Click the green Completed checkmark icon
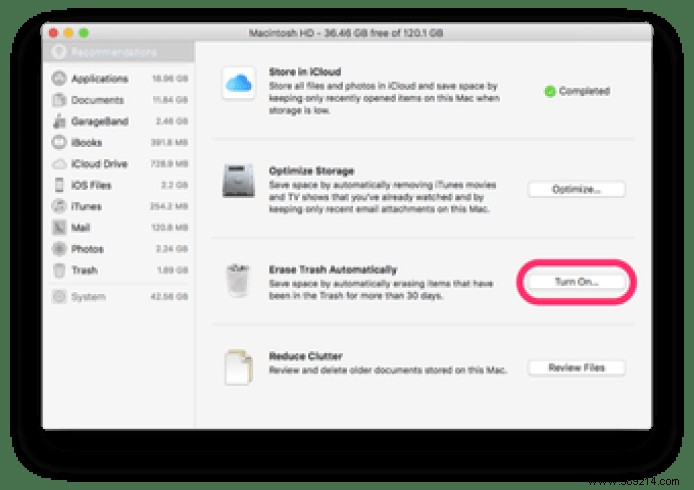 click(550, 91)
